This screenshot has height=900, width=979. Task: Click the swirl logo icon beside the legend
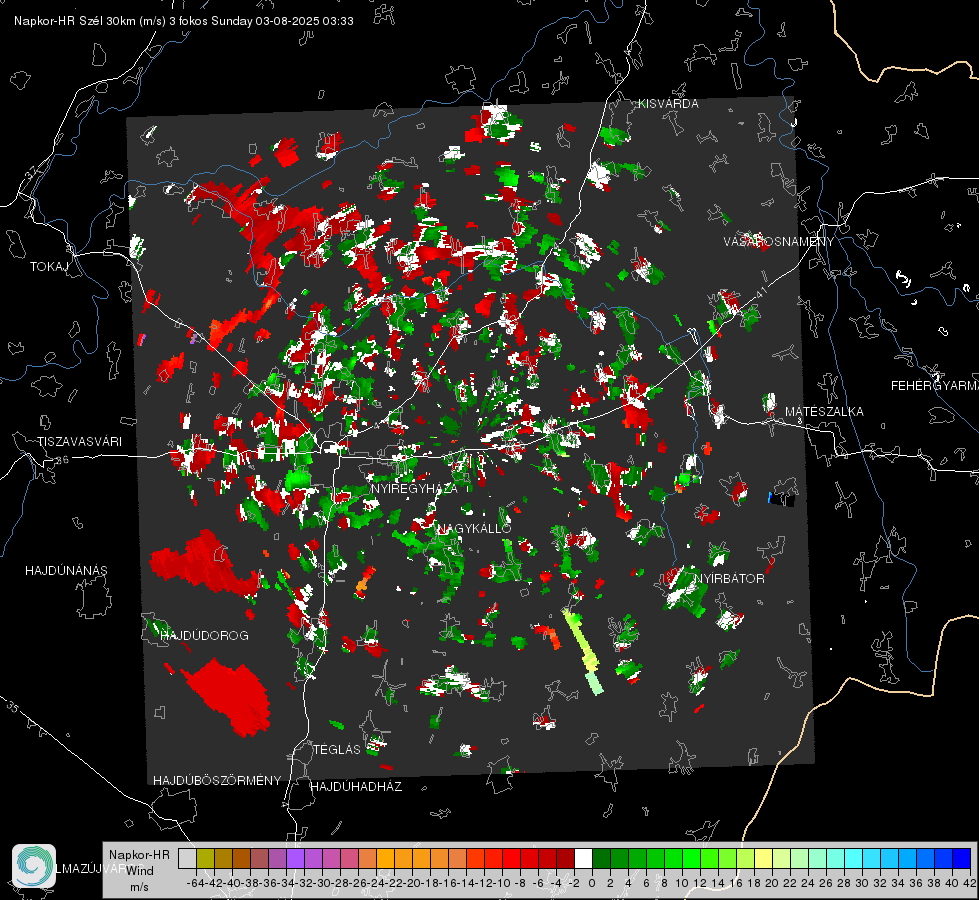34,866
